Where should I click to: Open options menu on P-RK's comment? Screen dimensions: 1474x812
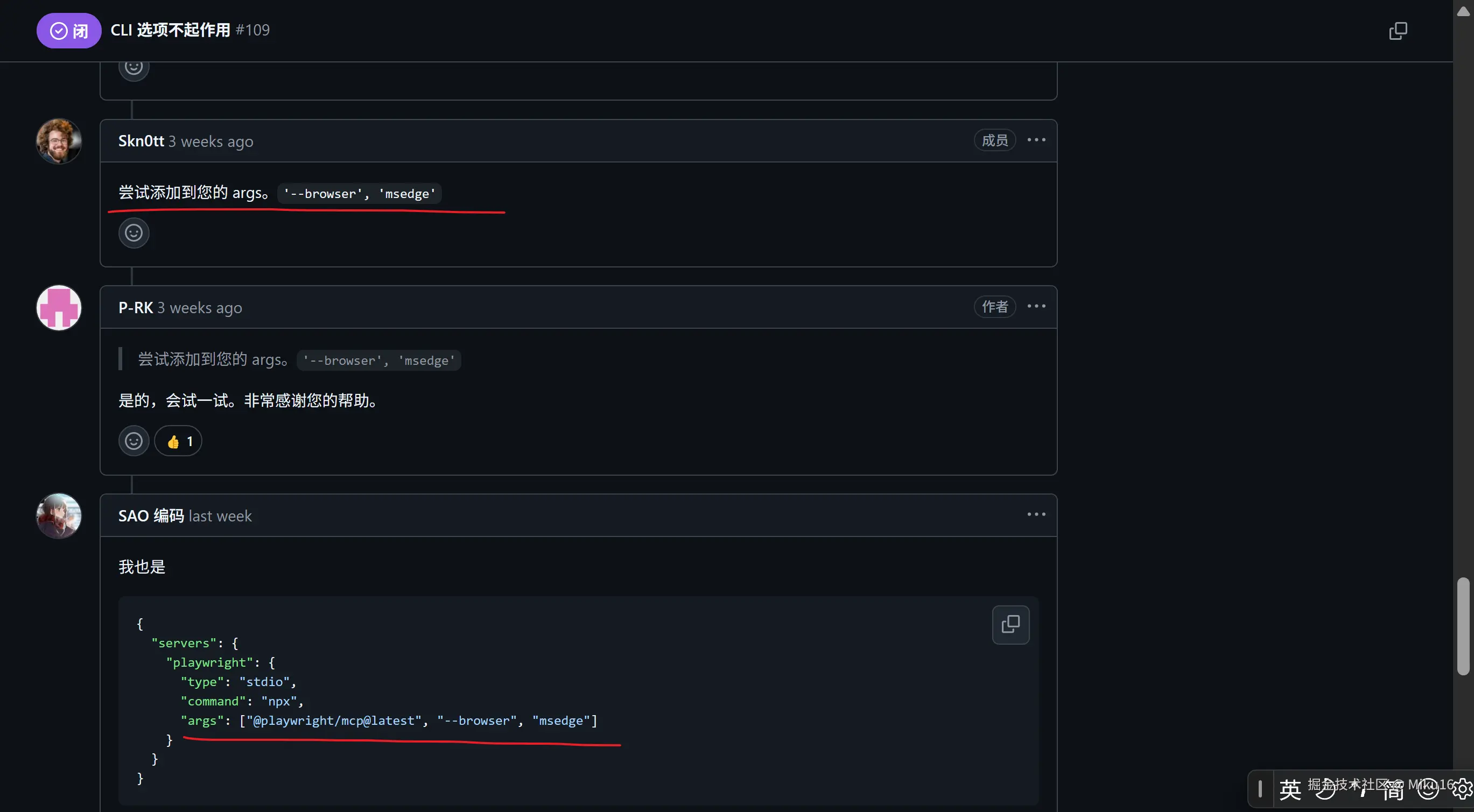point(1036,307)
